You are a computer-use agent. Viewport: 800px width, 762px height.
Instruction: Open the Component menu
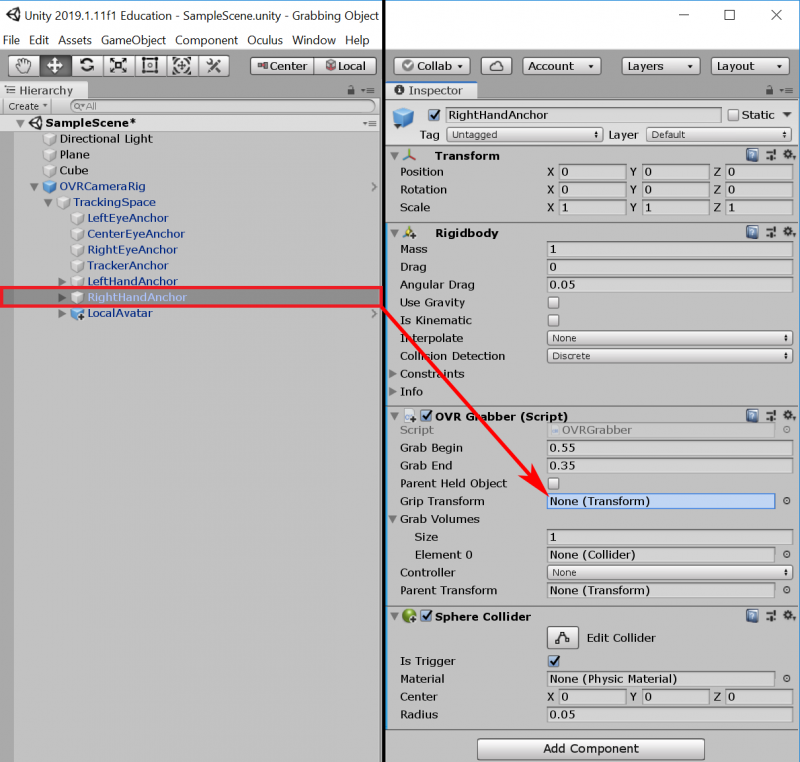[206, 40]
